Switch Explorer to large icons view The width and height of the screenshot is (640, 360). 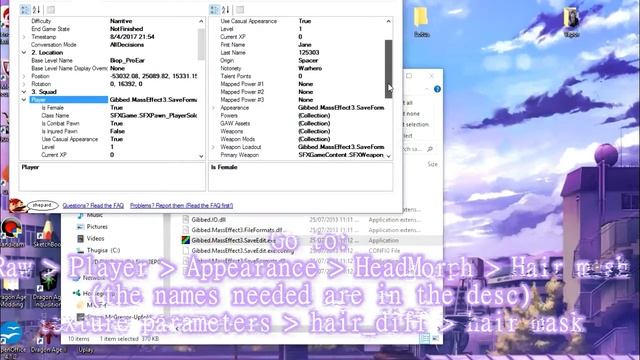[x=436, y=338]
